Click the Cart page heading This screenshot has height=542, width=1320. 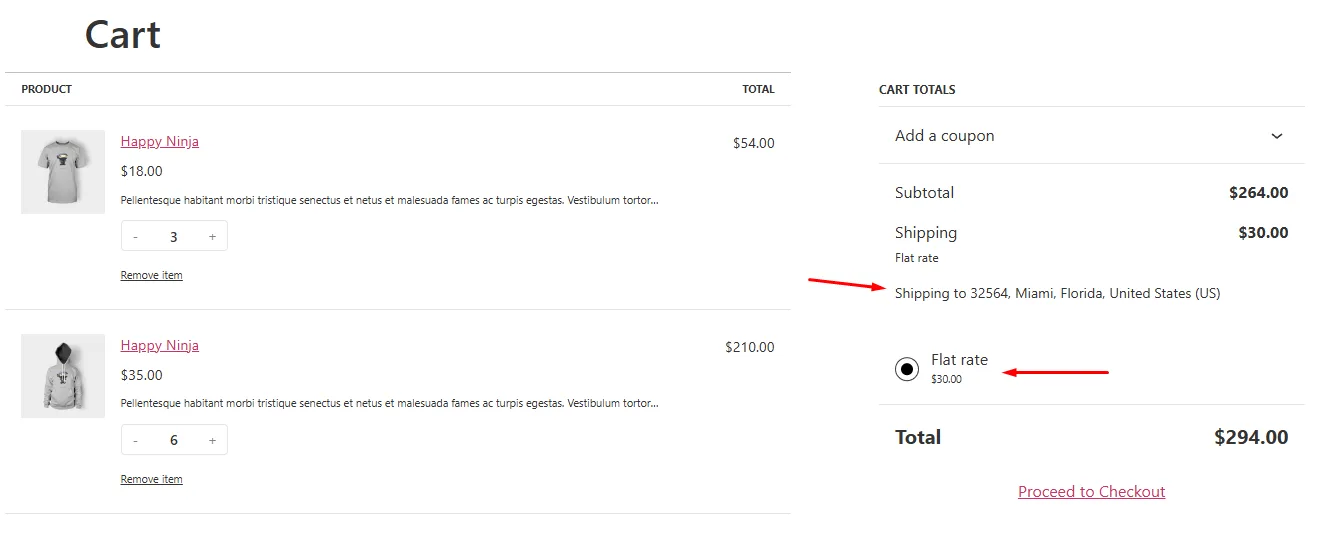(122, 35)
